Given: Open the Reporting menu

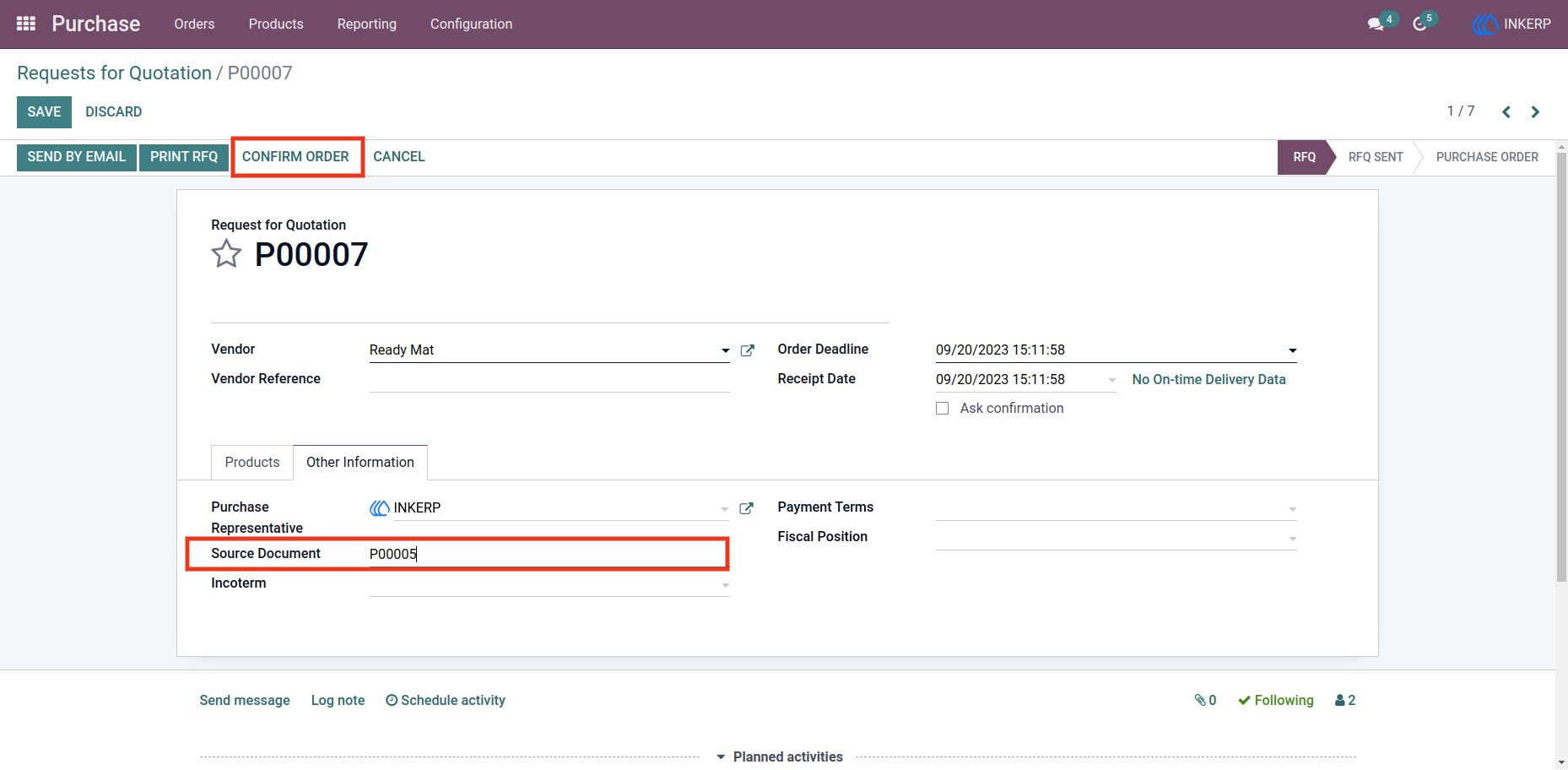Looking at the screenshot, I should (367, 24).
